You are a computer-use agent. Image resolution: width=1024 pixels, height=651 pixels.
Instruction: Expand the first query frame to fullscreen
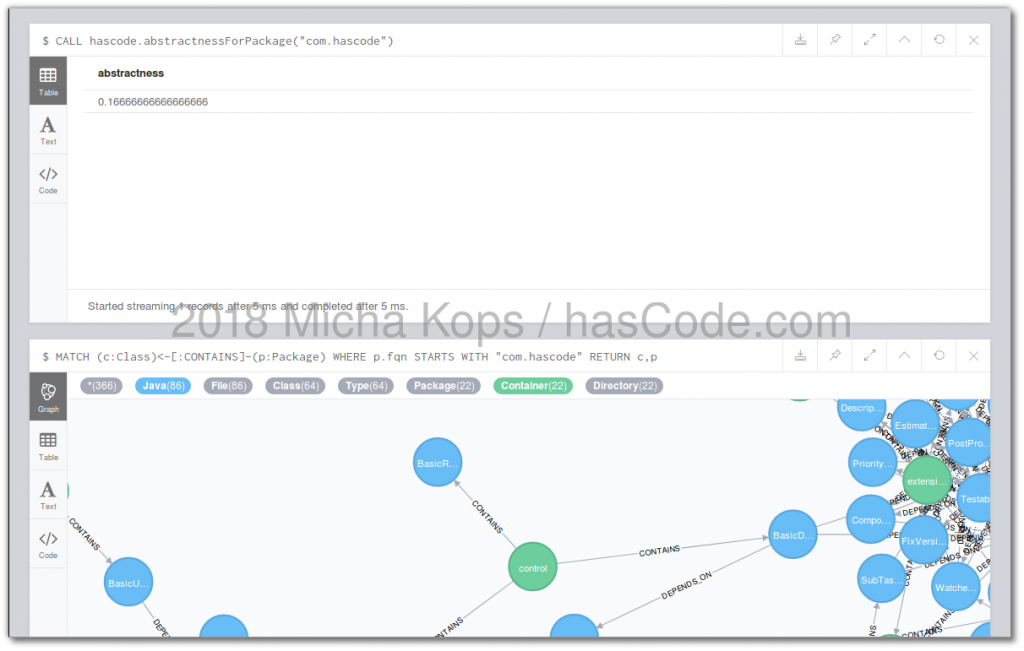point(868,40)
